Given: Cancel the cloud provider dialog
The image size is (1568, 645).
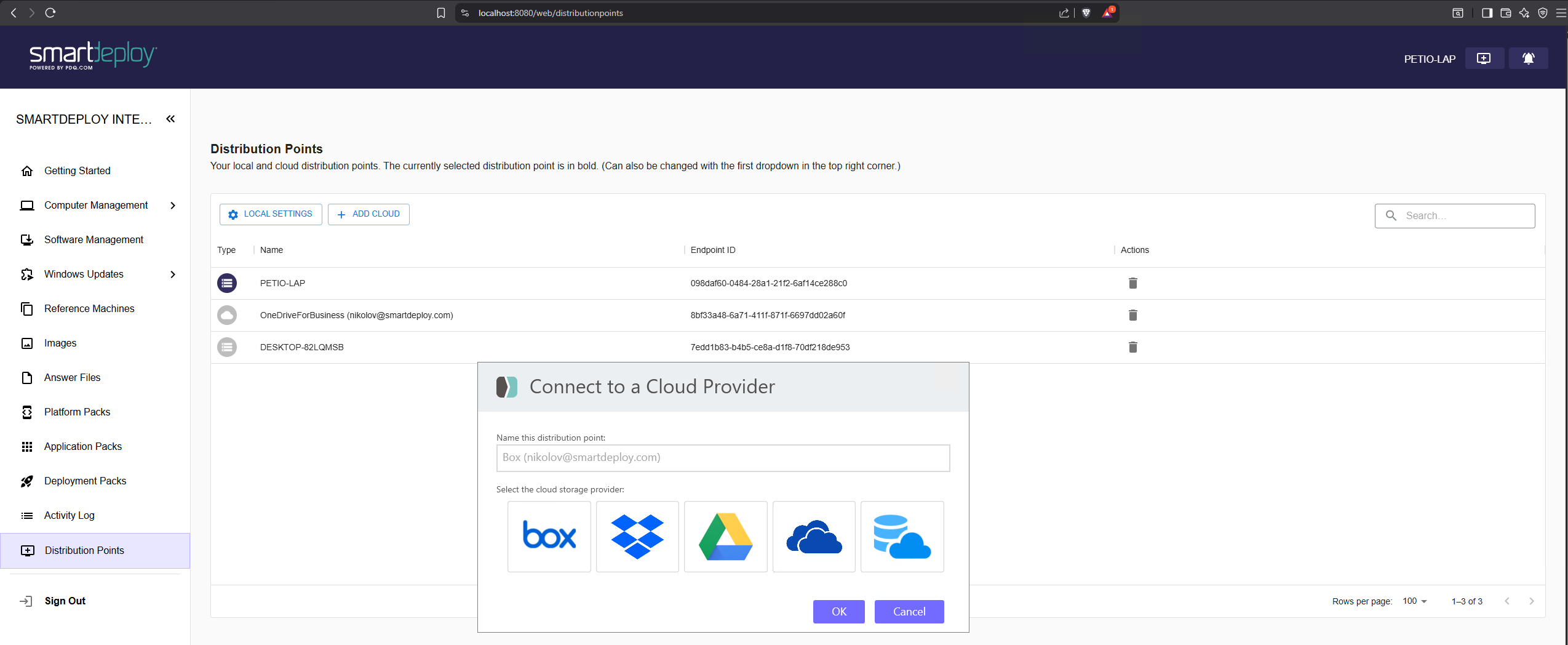Looking at the screenshot, I should tap(909, 611).
